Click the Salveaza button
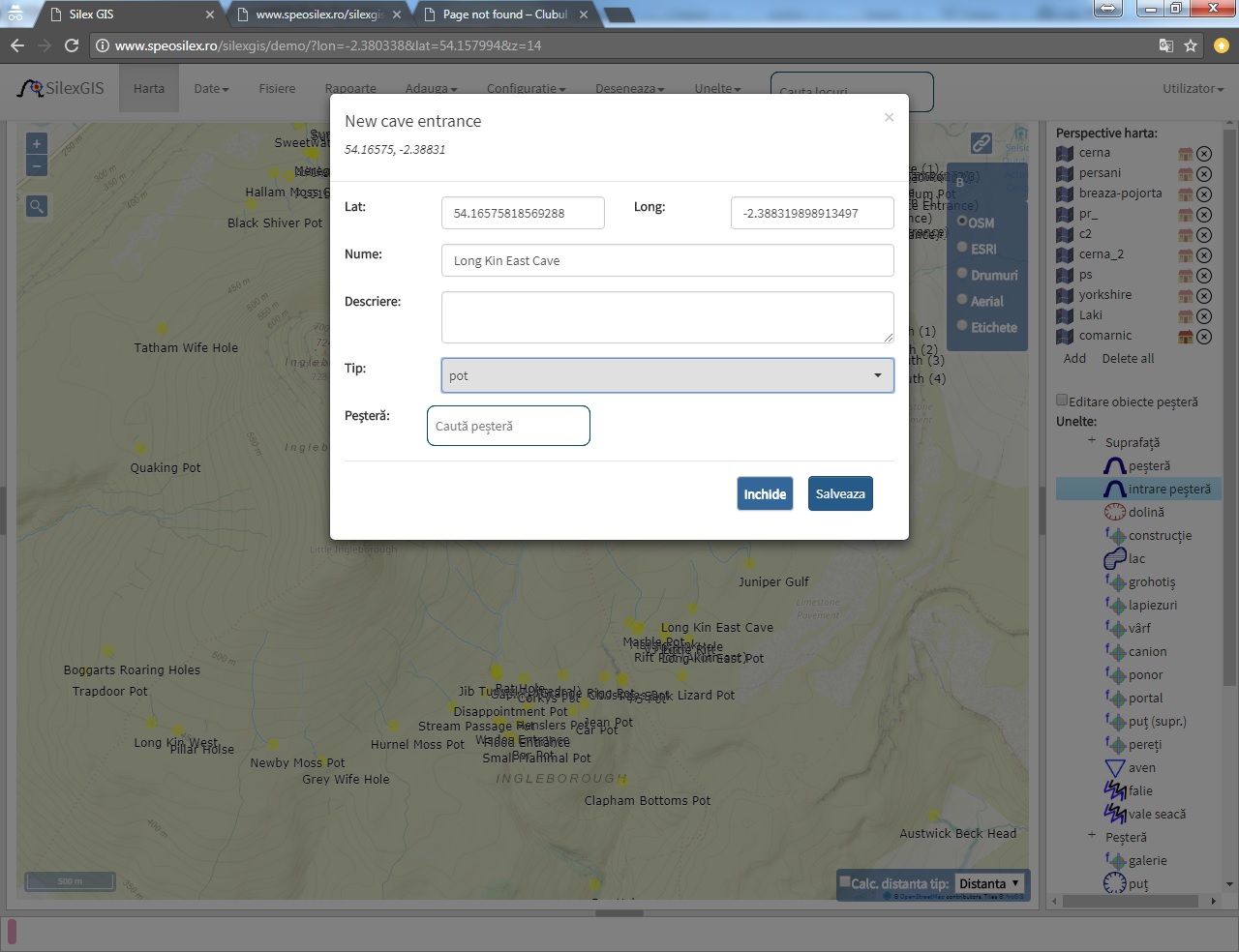The height and width of the screenshot is (952, 1239). point(840,493)
